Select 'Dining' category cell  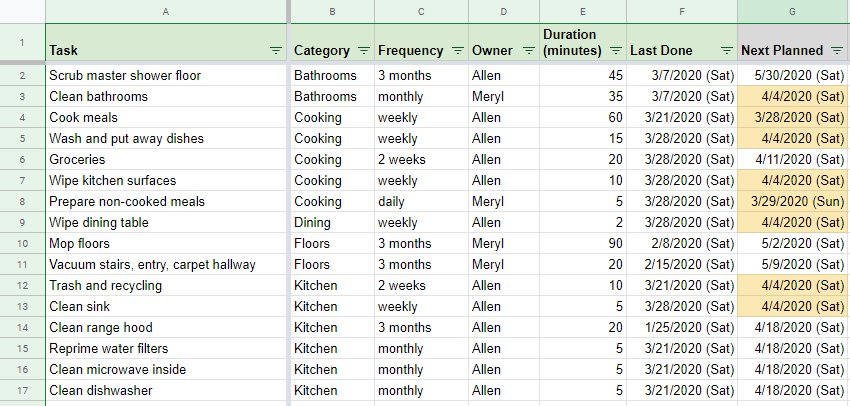coord(331,222)
